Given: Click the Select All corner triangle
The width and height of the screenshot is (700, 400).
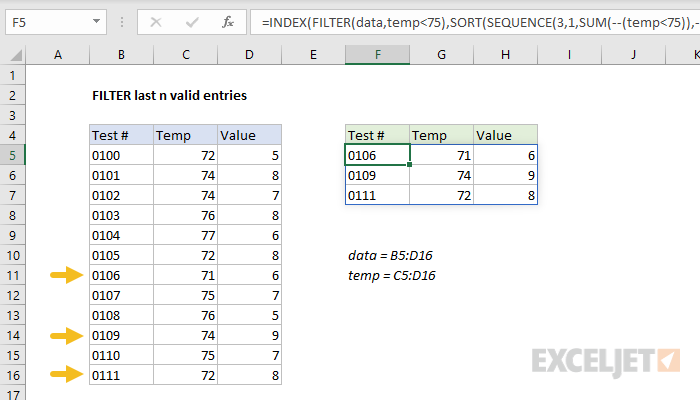Looking at the screenshot, I should pos(17,55).
